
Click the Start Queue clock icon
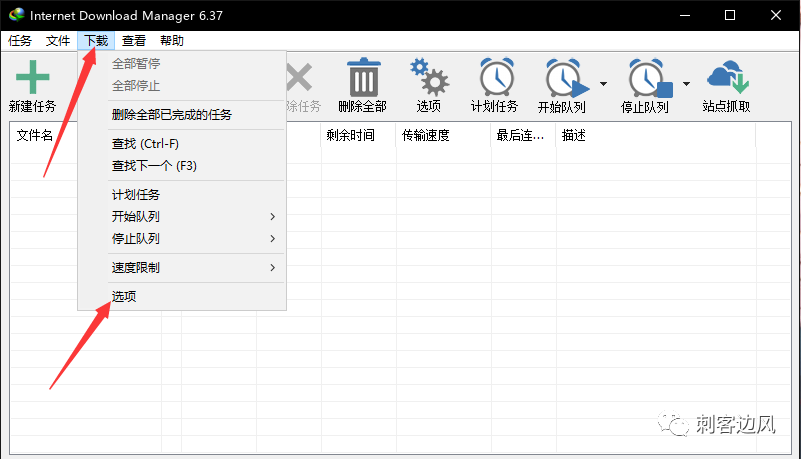click(567, 78)
